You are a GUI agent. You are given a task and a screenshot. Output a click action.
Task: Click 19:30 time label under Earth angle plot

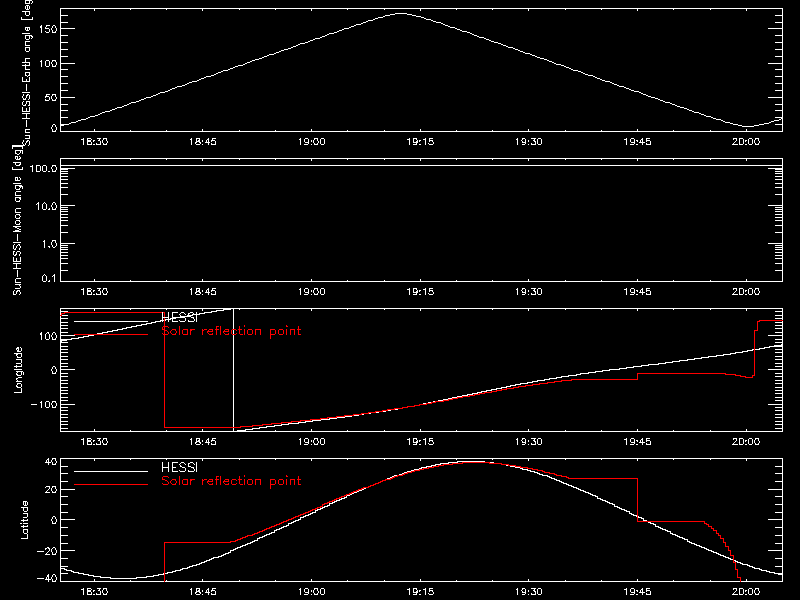pos(529,141)
